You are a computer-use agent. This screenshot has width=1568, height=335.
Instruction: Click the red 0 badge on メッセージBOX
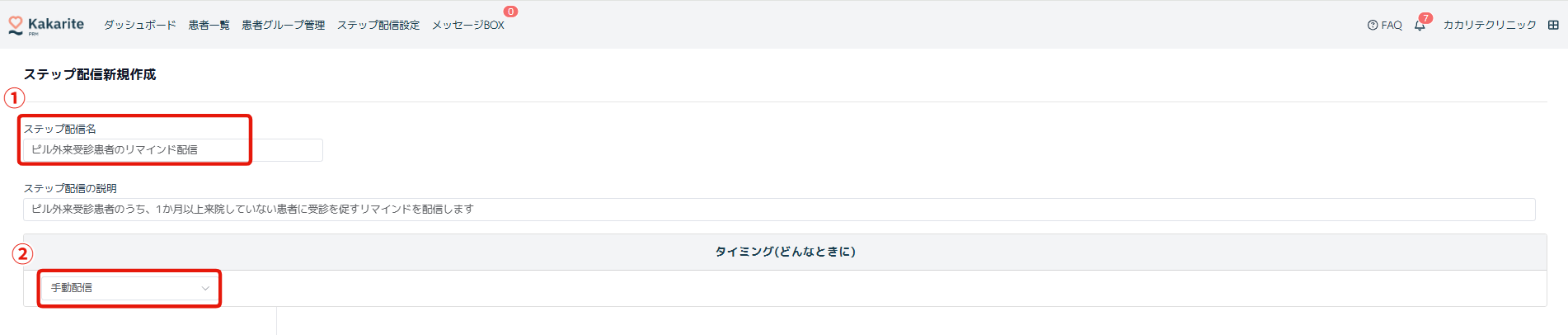pos(511,12)
